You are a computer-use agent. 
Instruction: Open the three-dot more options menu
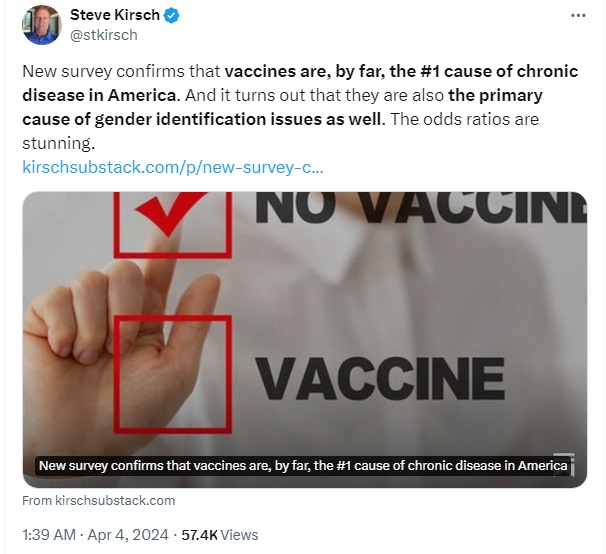point(578,15)
